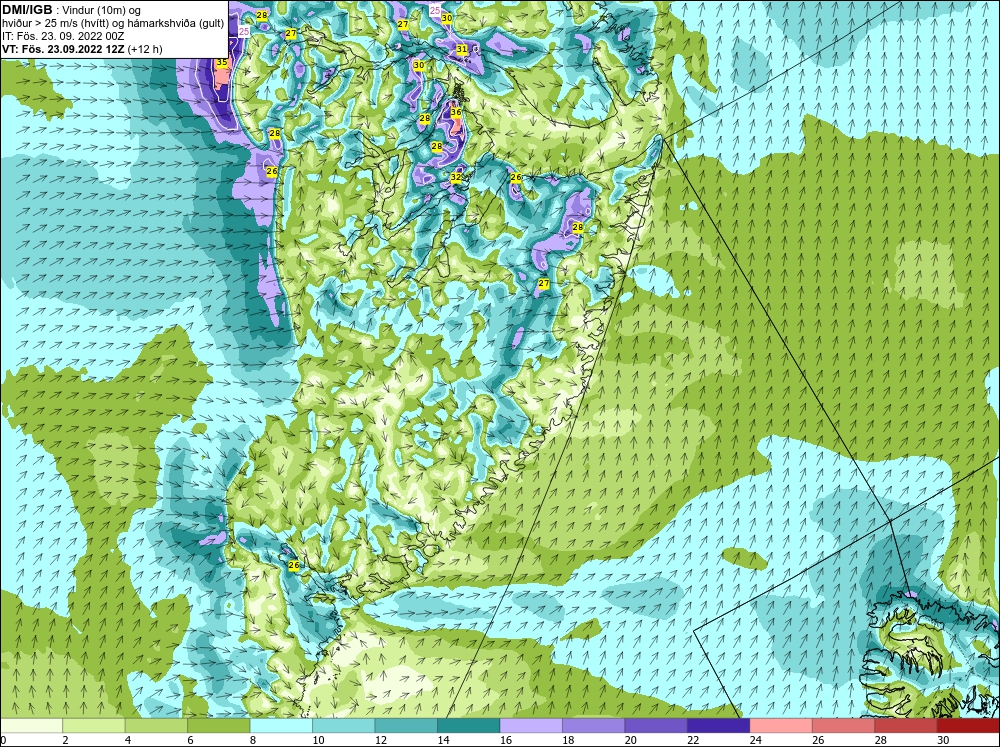Pick the 6–8 m/s olive-green legend swatch

(x=219, y=725)
